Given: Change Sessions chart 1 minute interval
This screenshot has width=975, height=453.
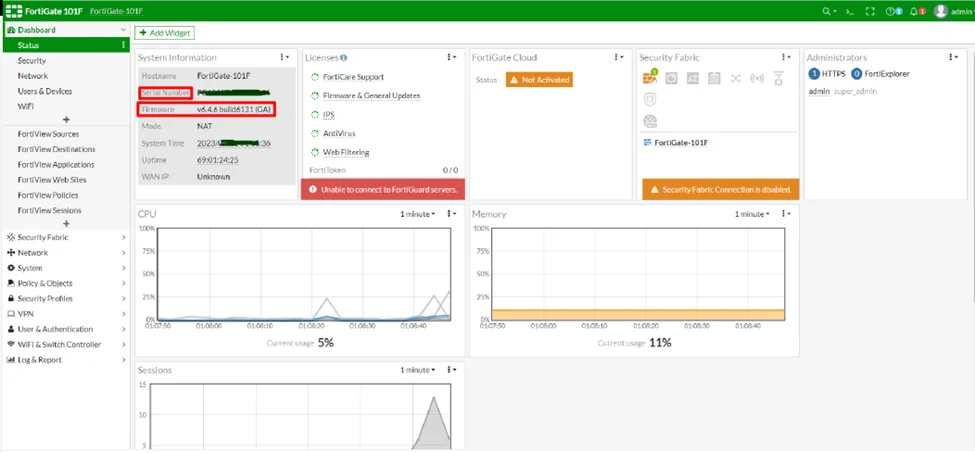Looking at the screenshot, I should tap(417, 370).
